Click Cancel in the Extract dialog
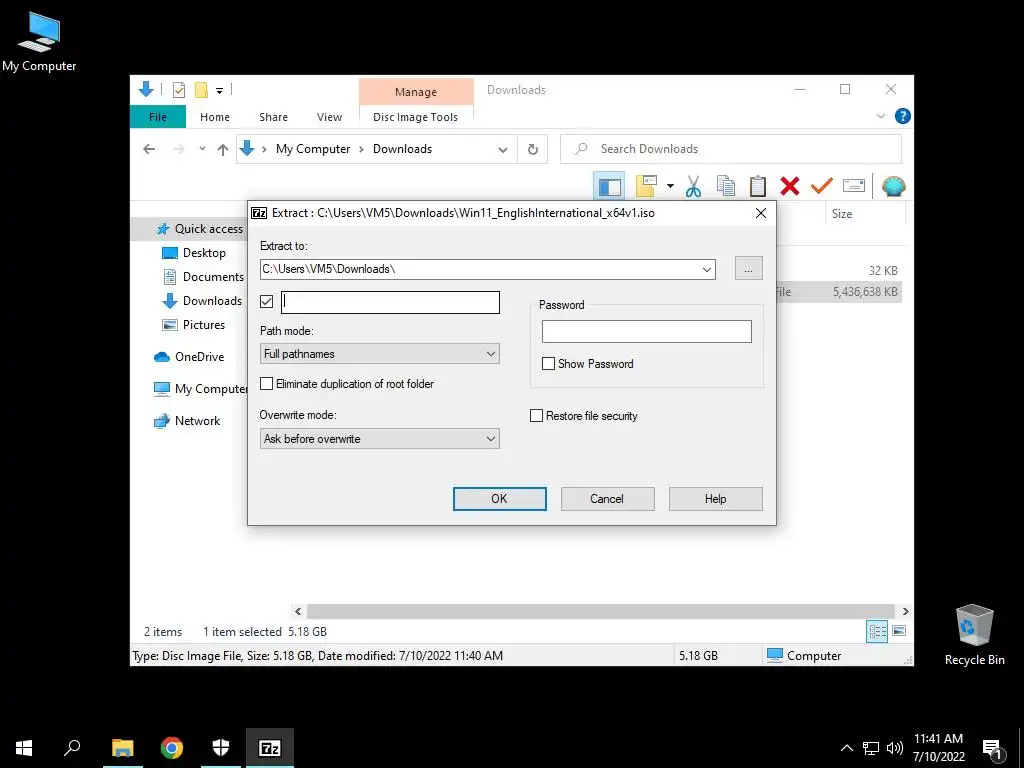The width and height of the screenshot is (1024, 768). click(x=607, y=499)
